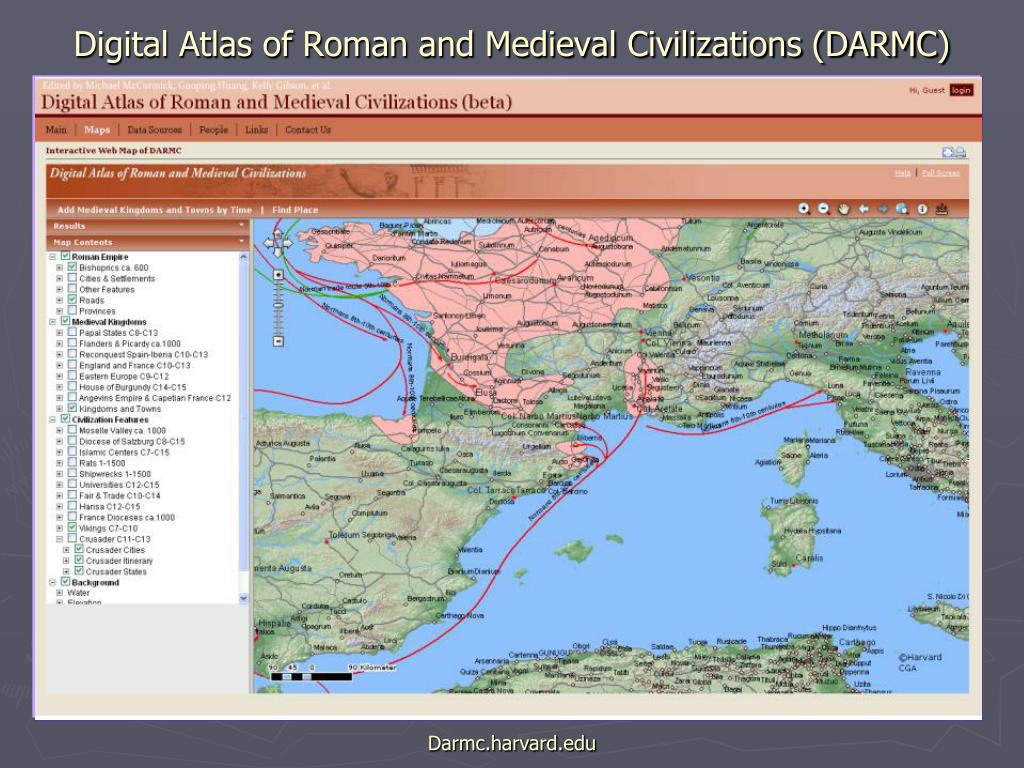Collapse the Crusader C11-C13 node
The height and width of the screenshot is (768, 1024).
59,539
